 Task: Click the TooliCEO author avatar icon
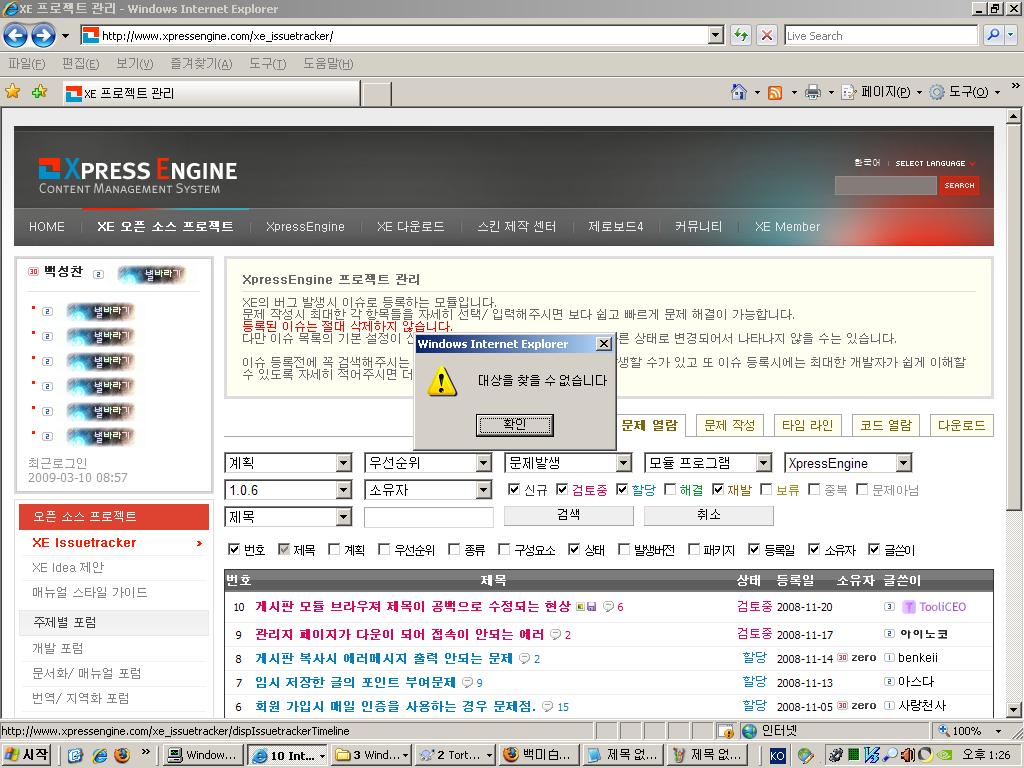tap(908, 607)
